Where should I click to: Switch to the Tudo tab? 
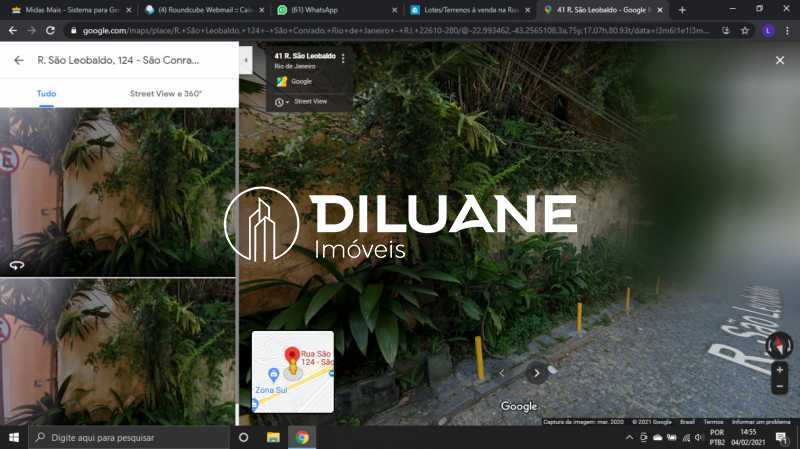(x=46, y=93)
